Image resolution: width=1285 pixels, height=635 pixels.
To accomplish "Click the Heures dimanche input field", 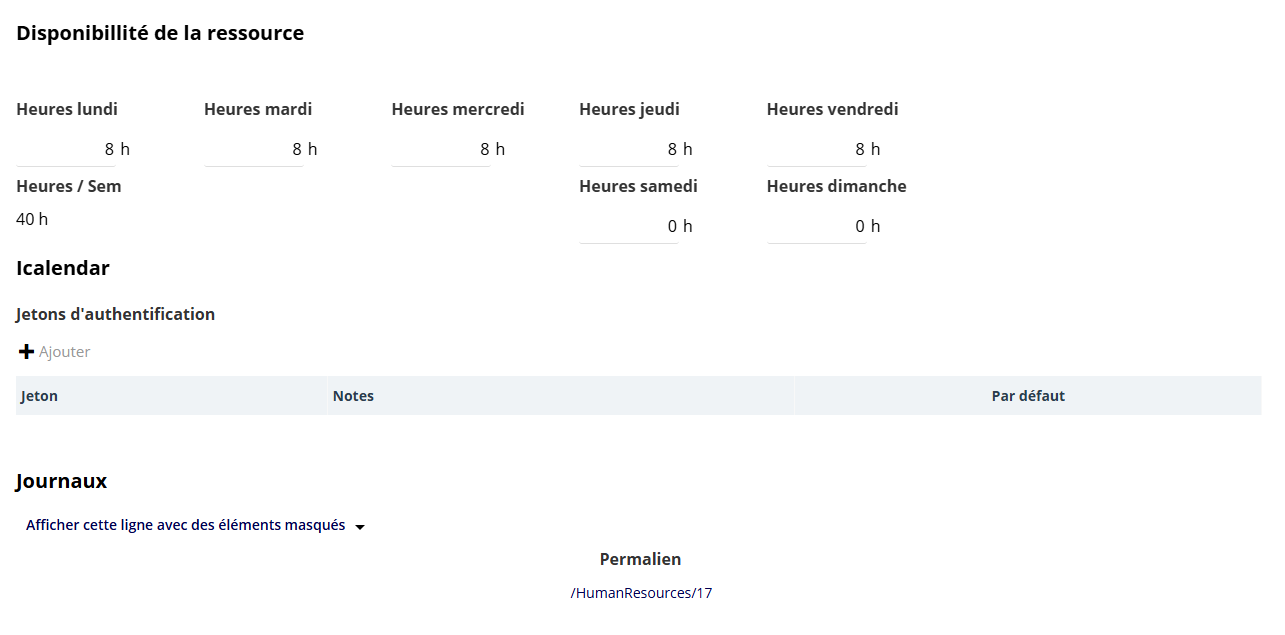I will [x=817, y=226].
